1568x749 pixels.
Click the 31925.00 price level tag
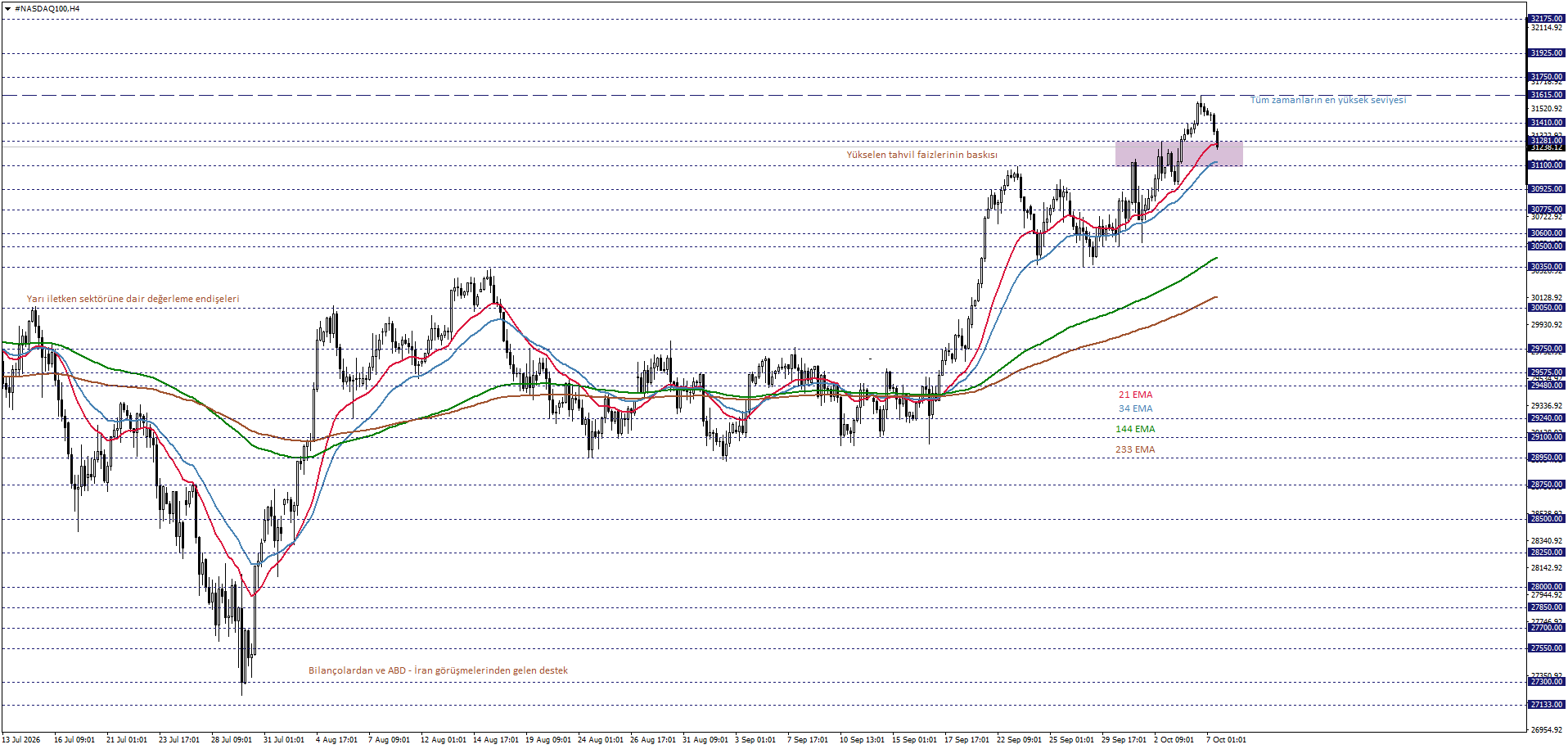(x=1547, y=53)
